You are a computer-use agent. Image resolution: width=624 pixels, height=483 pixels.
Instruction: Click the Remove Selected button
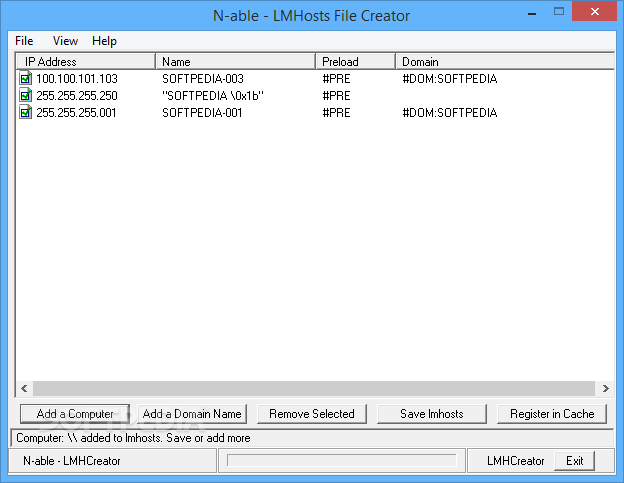pos(312,414)
